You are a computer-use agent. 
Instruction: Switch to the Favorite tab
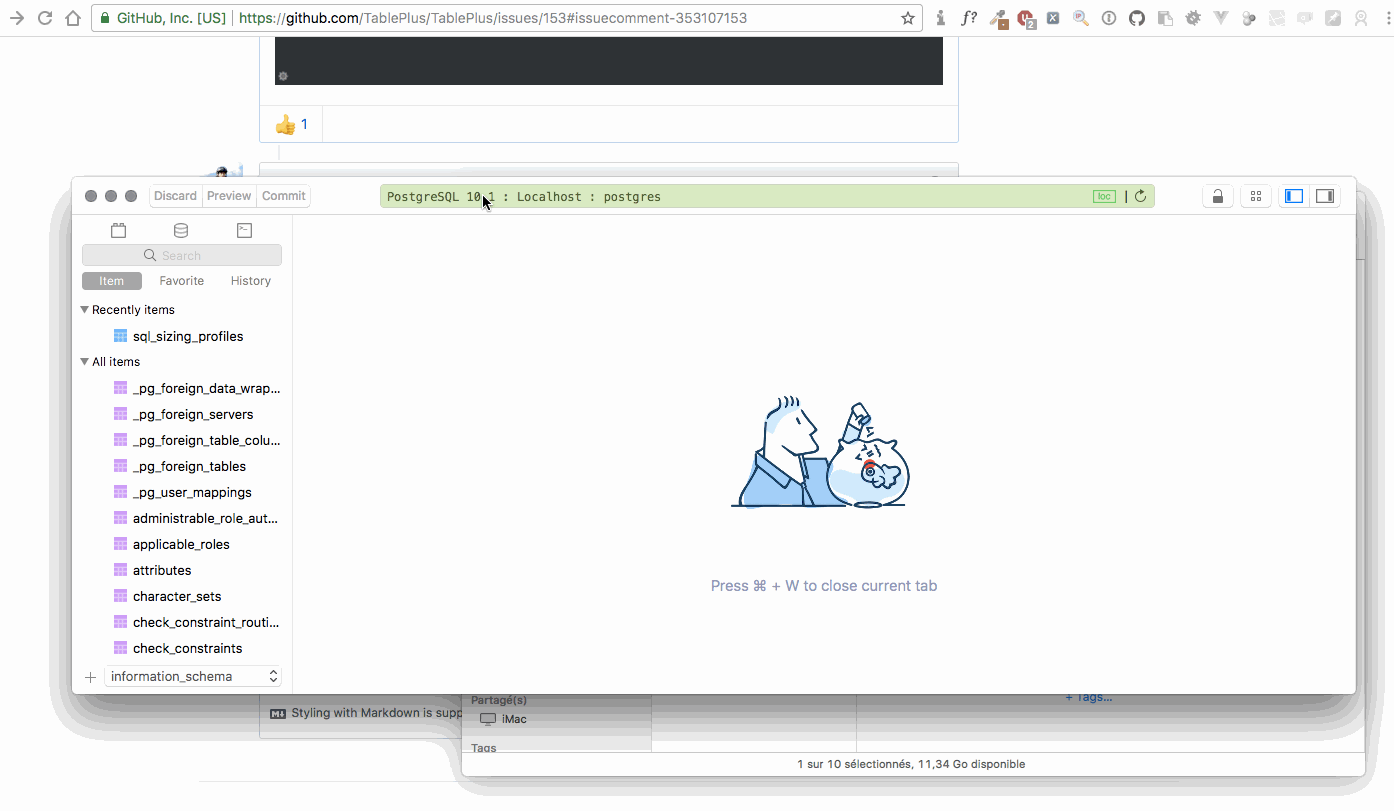tap(181, 281)
